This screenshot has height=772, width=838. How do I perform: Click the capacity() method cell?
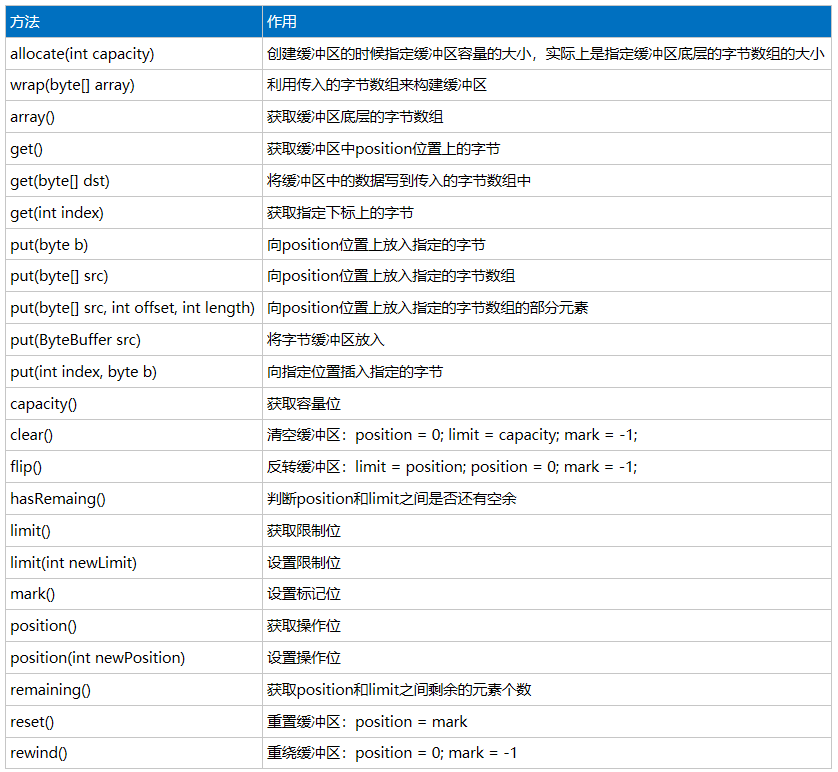pos(134,404)
